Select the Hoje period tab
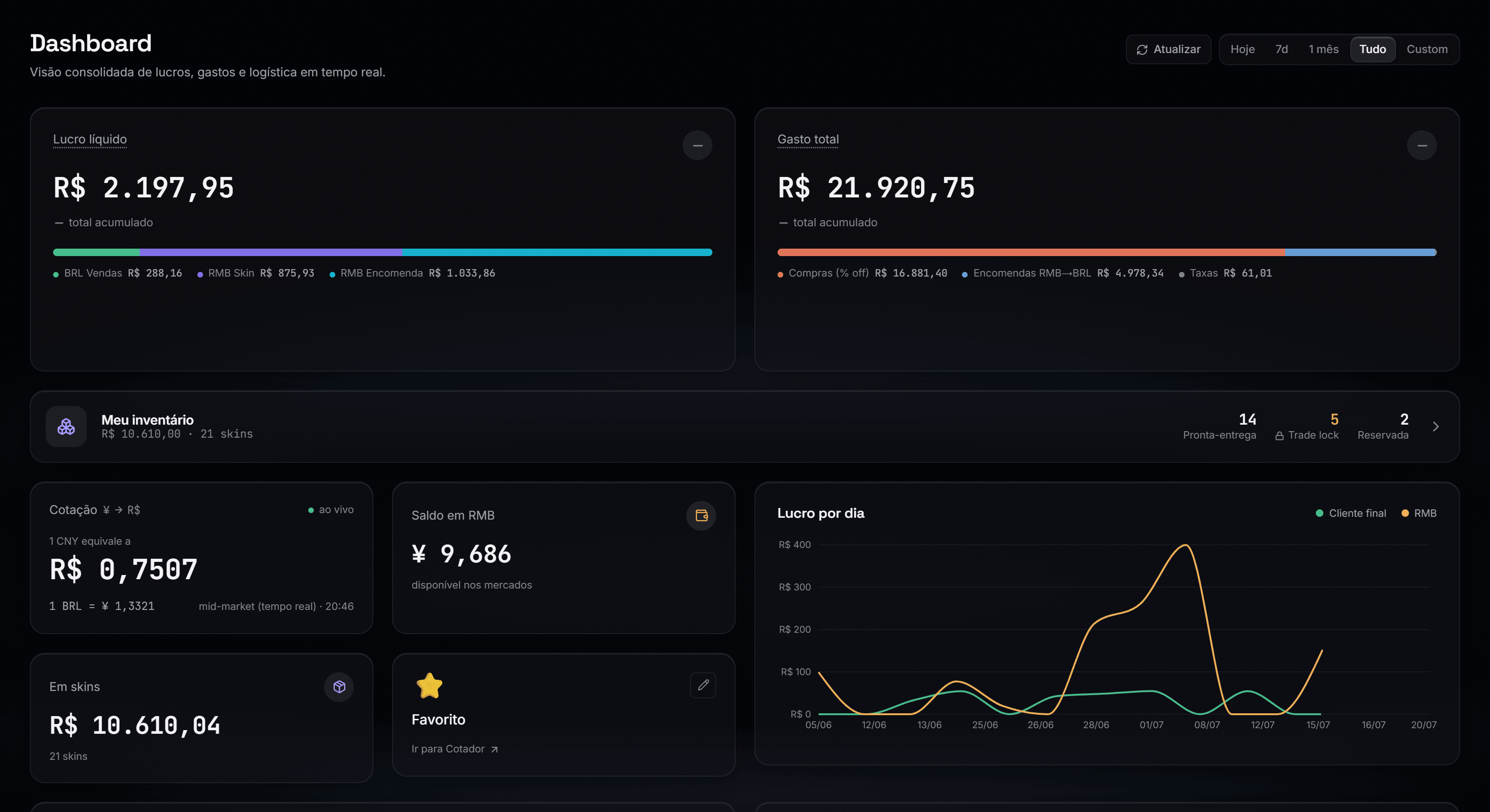 [x=1242, y=50]
